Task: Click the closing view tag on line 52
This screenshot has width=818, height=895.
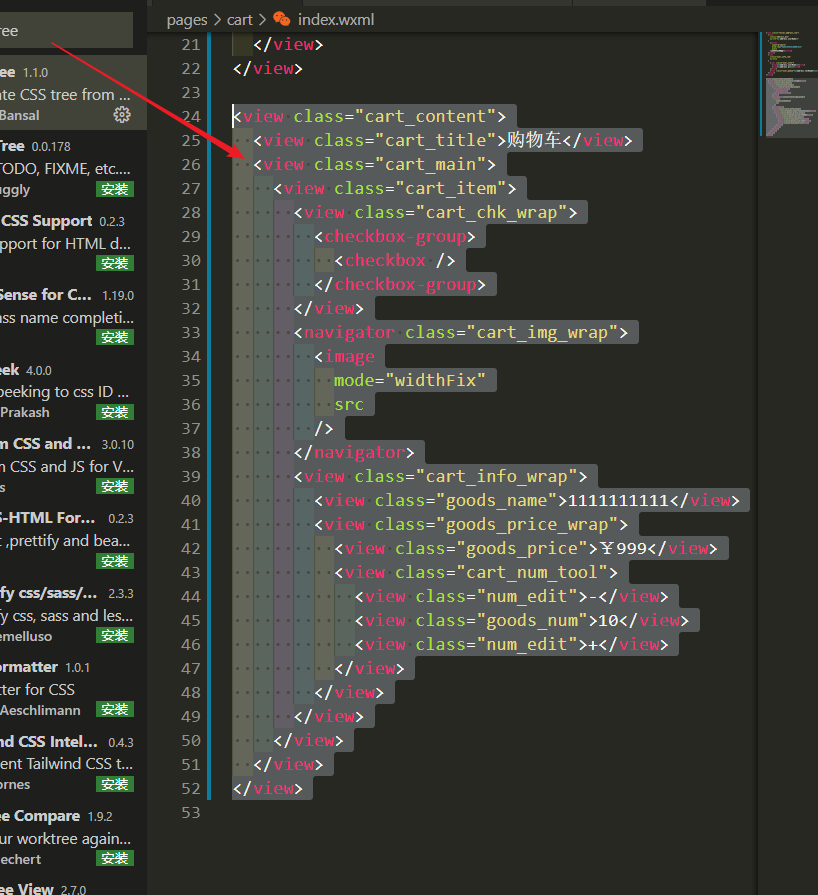Action: pos(268,788)
